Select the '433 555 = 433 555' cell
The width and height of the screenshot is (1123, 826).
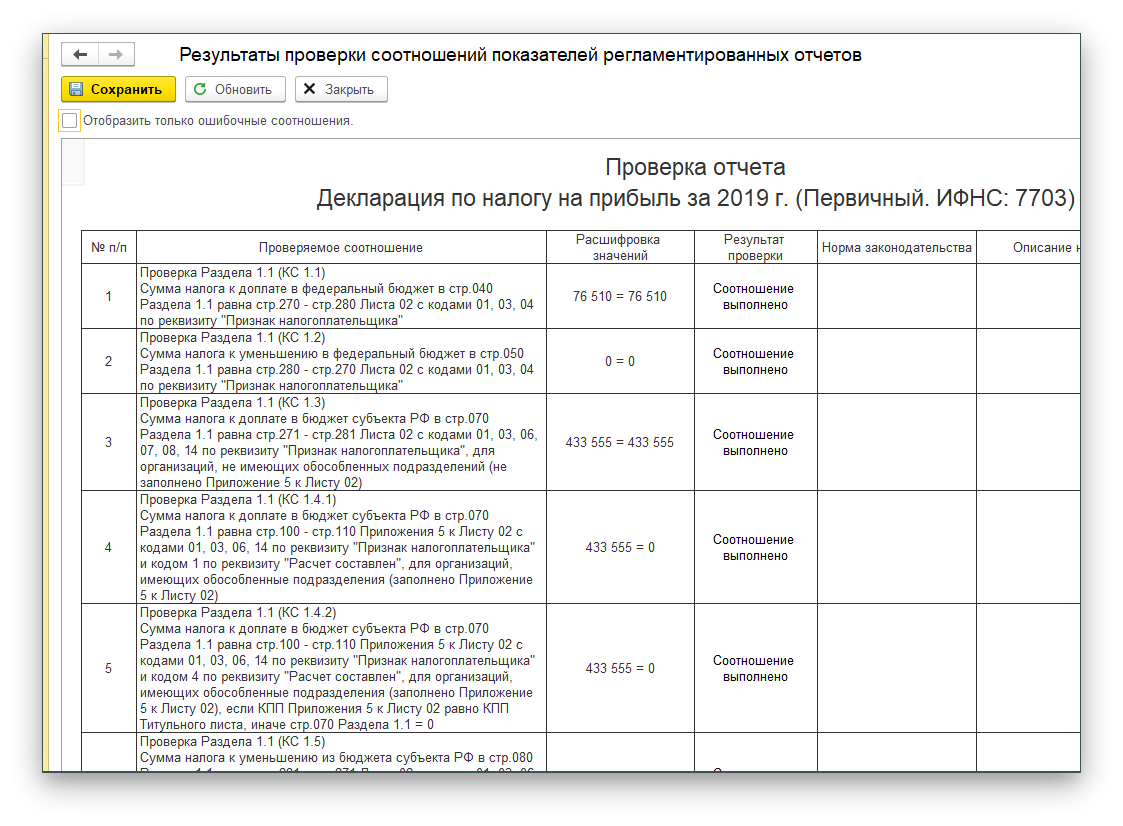[x=619, y=442]
